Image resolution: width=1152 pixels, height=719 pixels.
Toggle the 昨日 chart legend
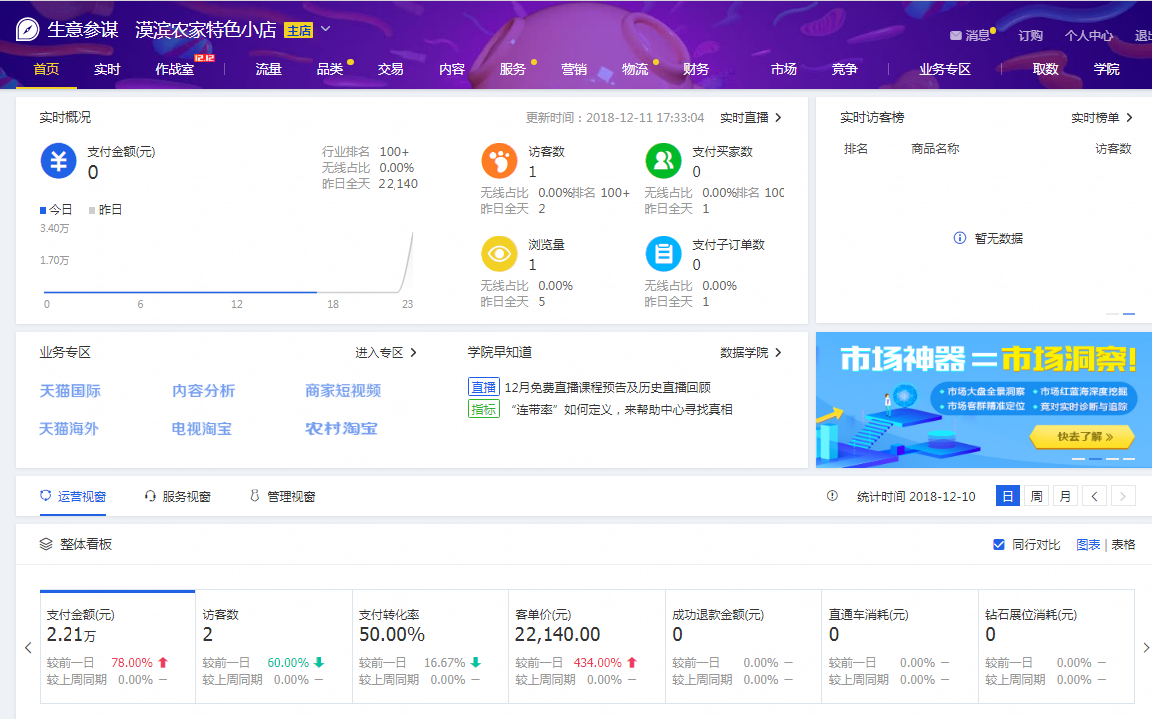click(x=105, y=210)
